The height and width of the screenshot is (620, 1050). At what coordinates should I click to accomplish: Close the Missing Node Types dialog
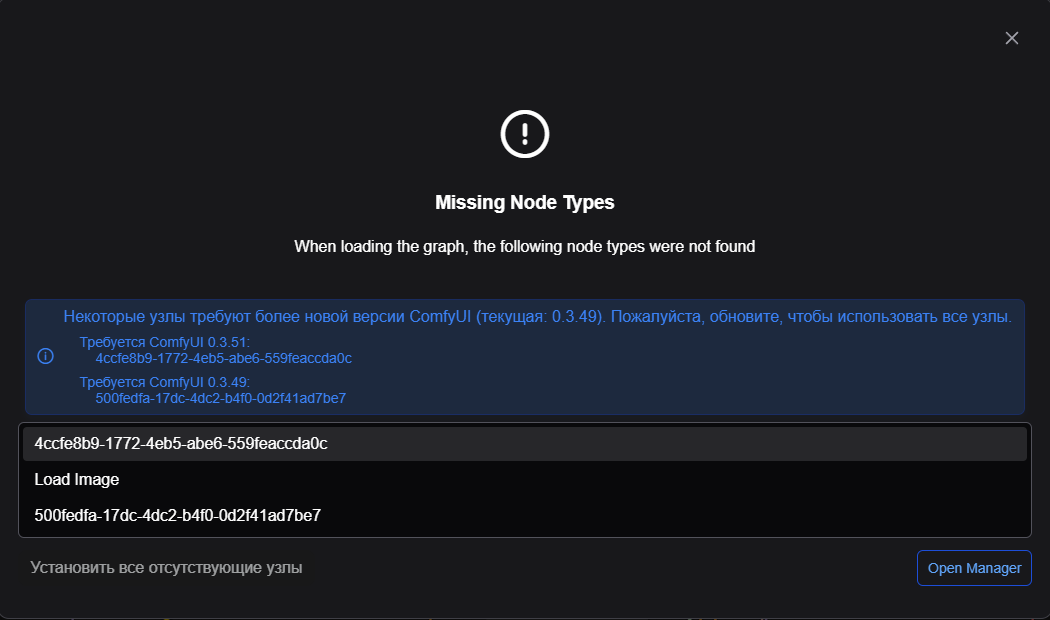point(1011,38)
